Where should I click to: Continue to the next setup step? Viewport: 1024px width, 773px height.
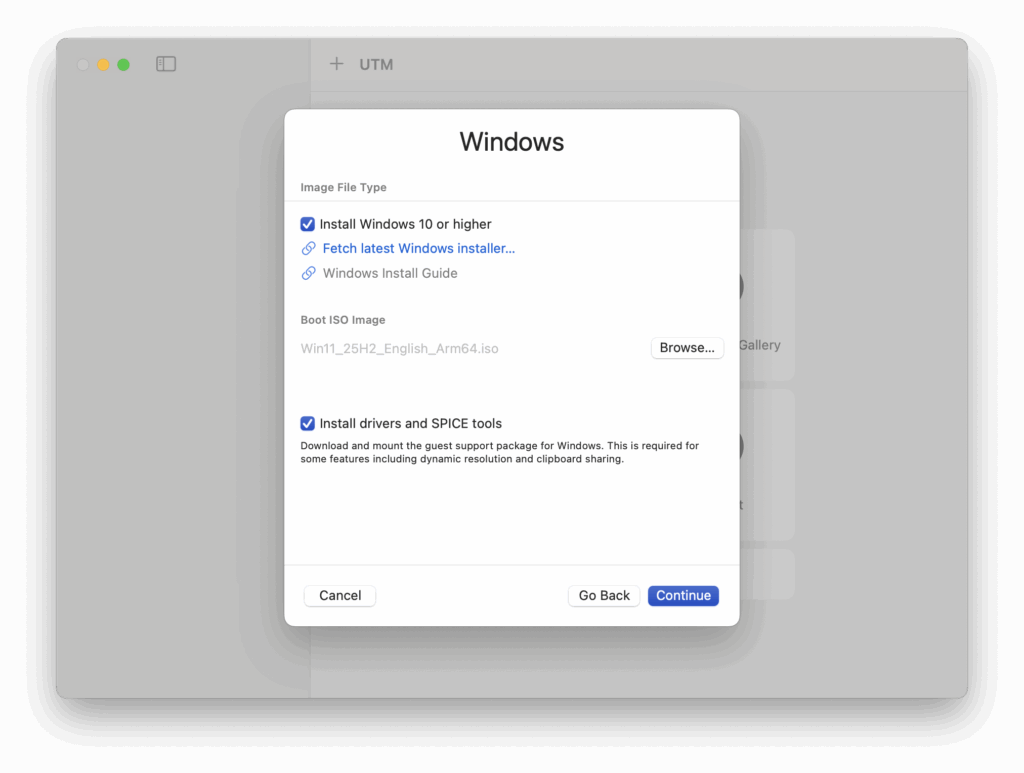pos(683,595)
